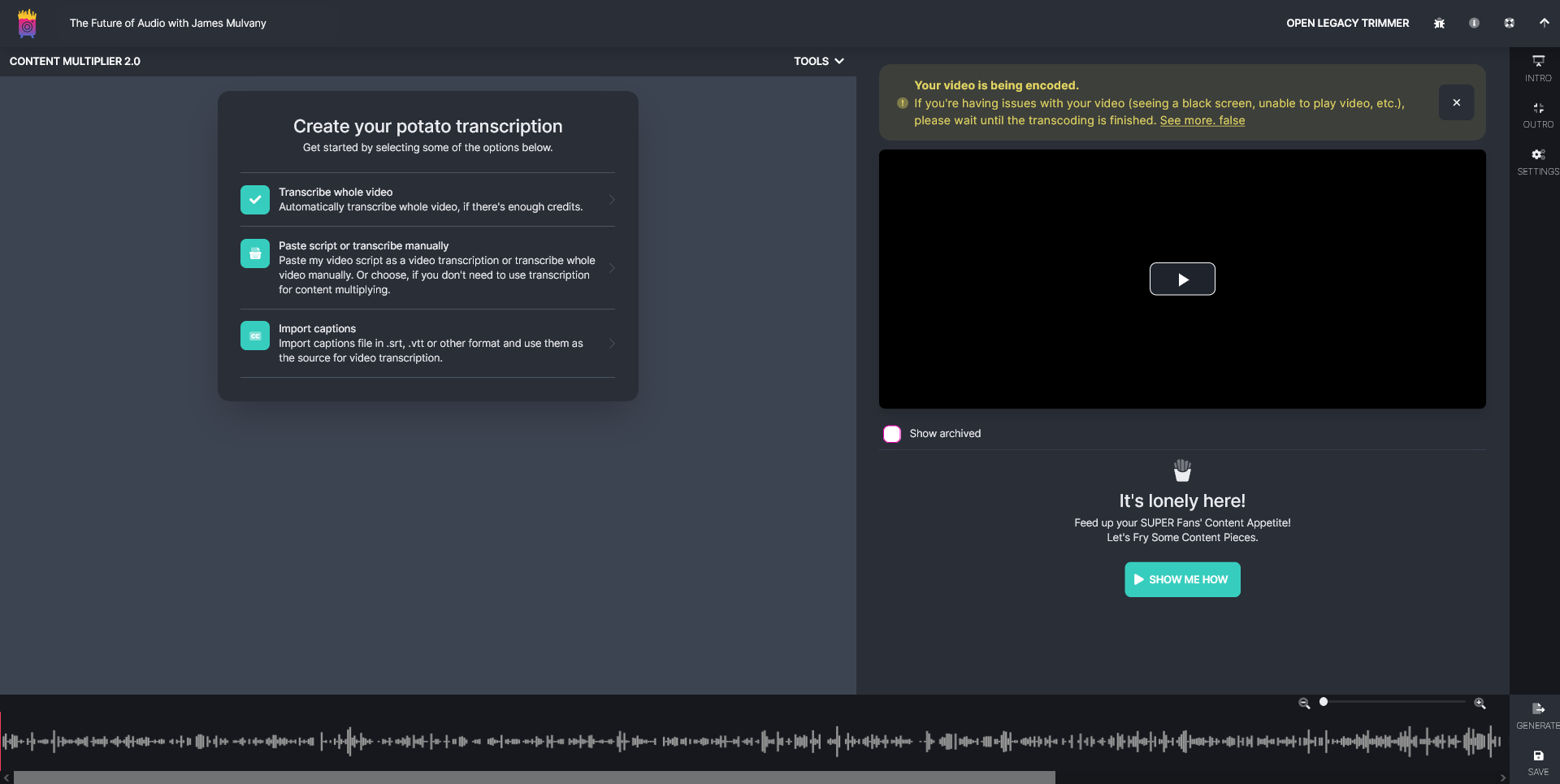Click the bug report icon

pos(1439,24)
